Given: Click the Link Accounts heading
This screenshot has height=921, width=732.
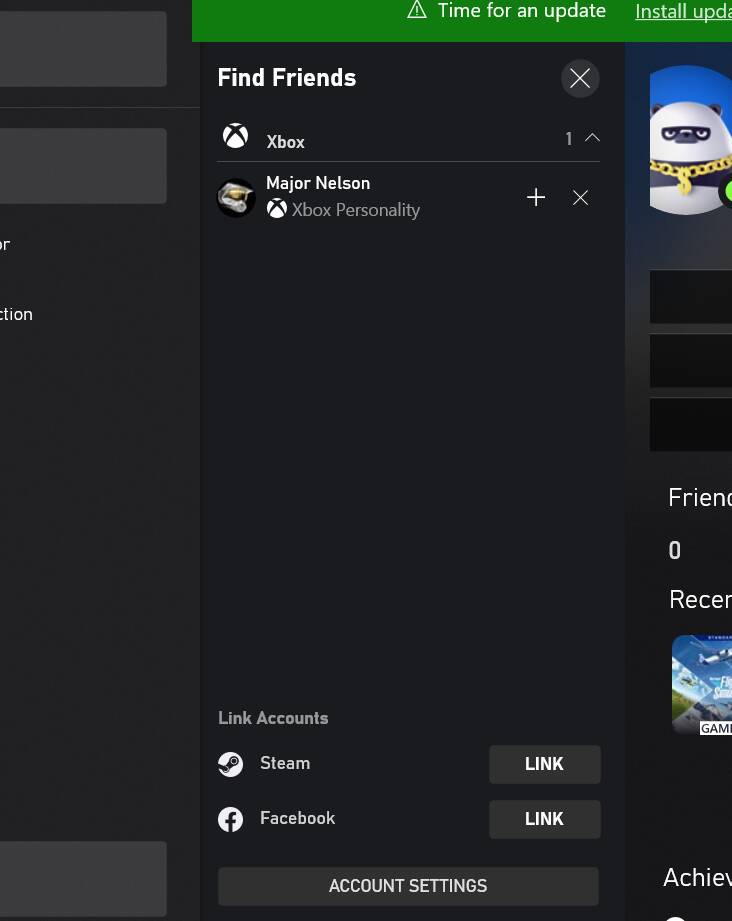Looking at the screenshot, I should coord(273,718).
